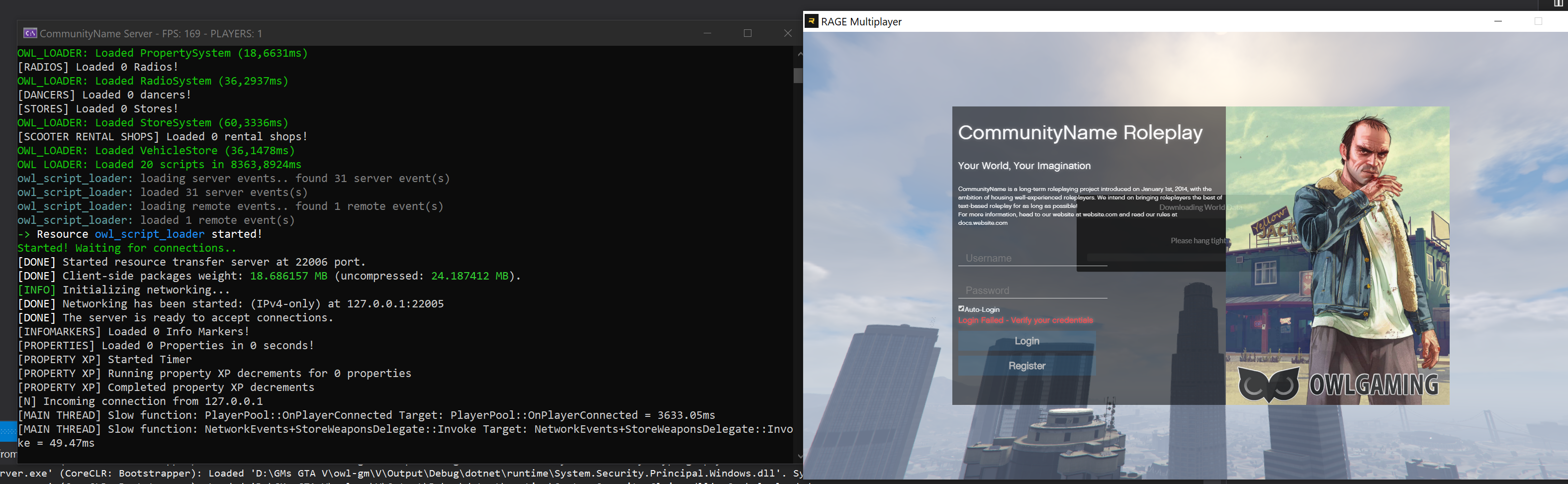1568x484 pixels.
Task: Click '[INFOMARKERS] Loaded 0 Info Markers!' line
Action: pos(133,332)
